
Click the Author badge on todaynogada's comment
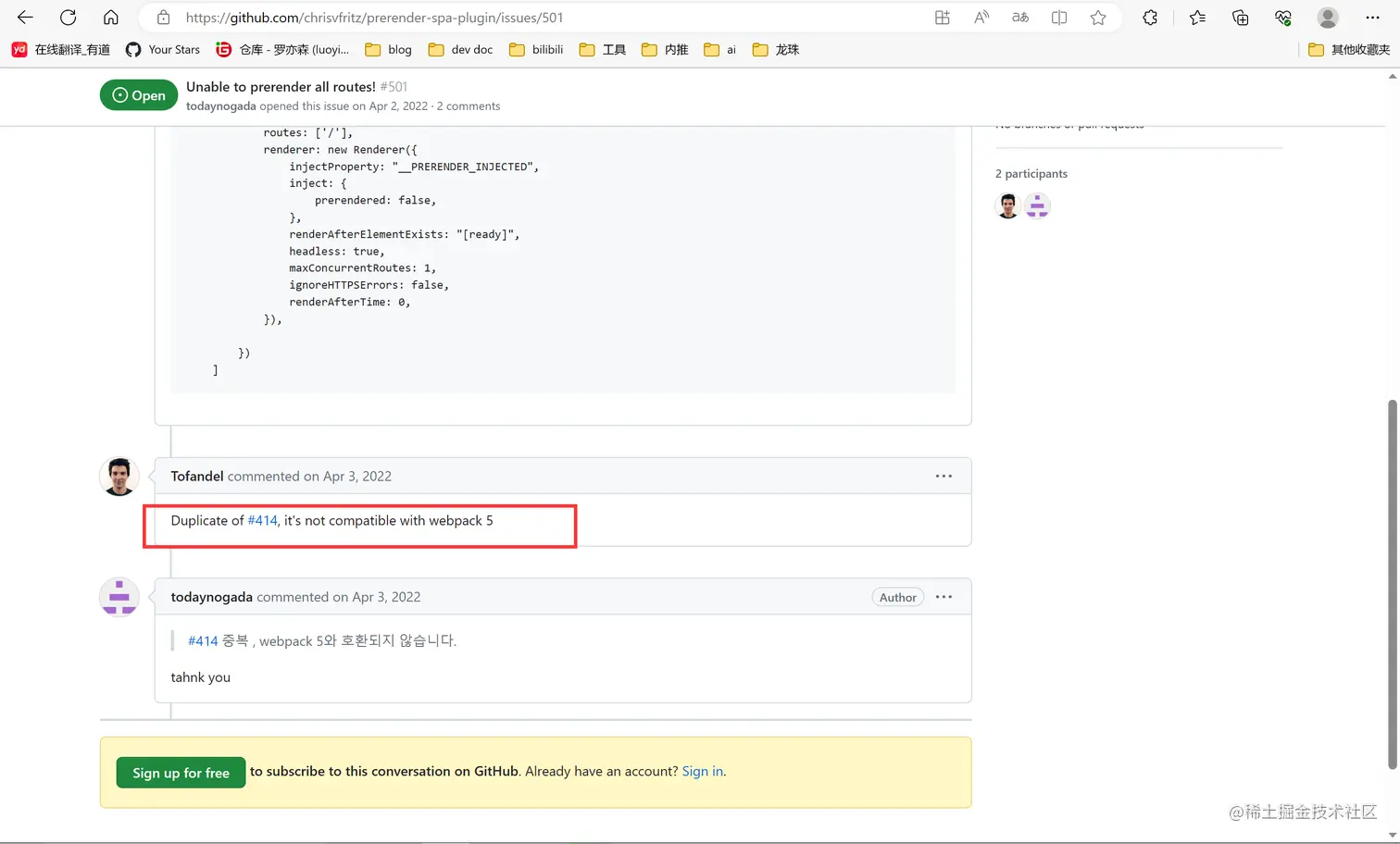point(898,597)
